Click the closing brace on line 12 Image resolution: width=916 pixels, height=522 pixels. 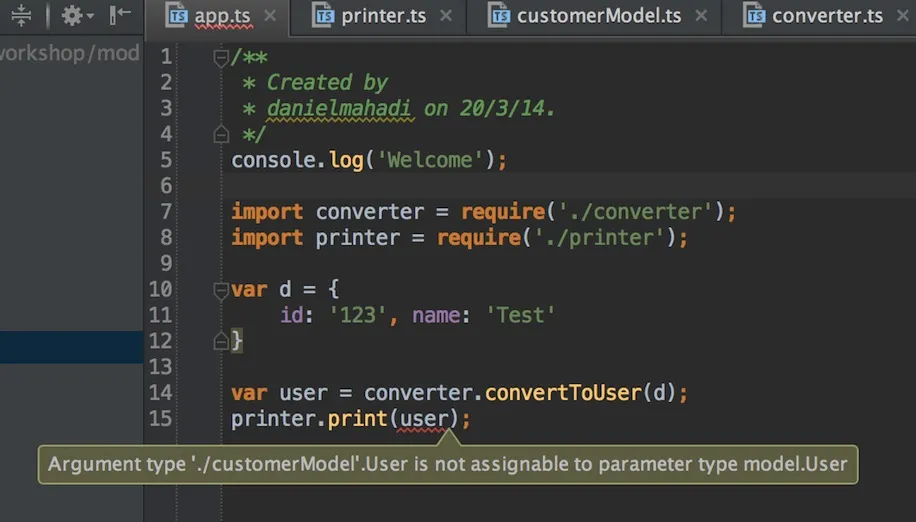click(x=237, y=340)
